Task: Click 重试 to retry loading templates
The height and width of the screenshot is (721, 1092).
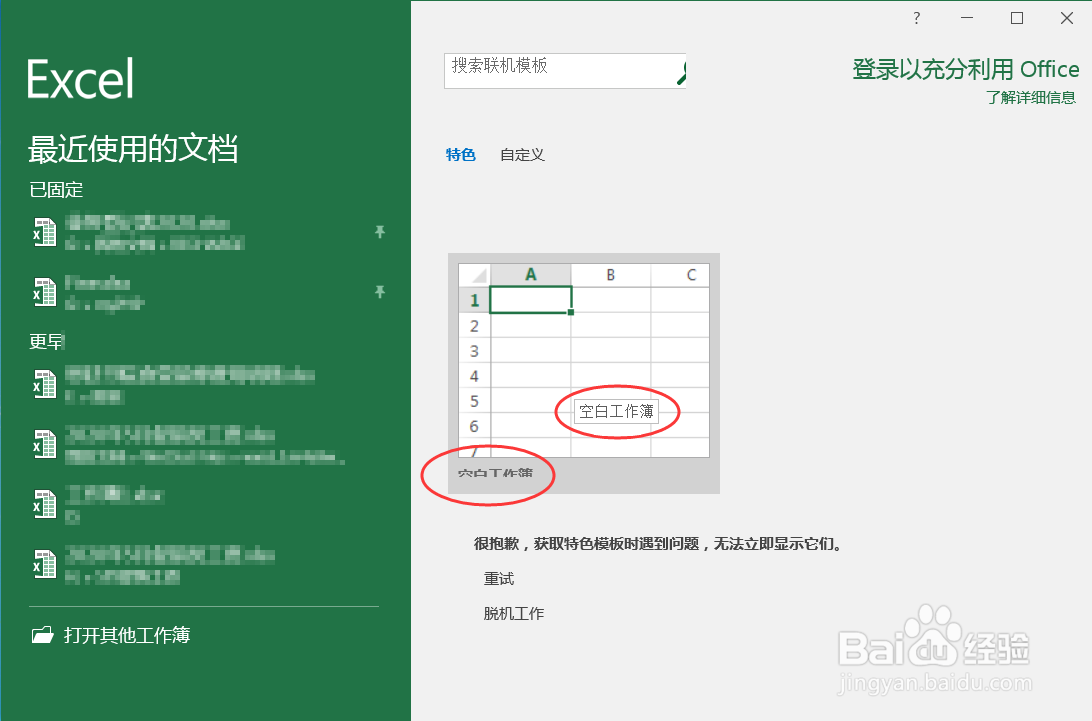Action: tap(499, 578)
